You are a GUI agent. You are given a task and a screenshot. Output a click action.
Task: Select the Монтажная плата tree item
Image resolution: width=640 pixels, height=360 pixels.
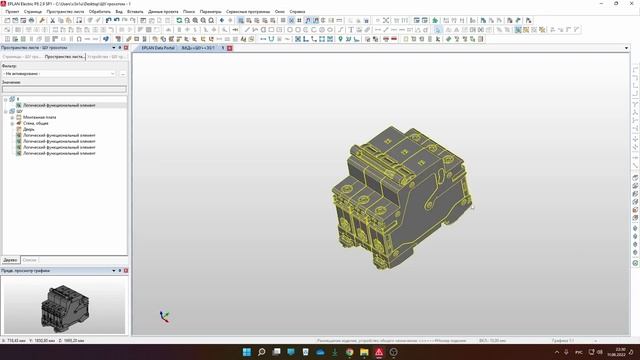40,117
